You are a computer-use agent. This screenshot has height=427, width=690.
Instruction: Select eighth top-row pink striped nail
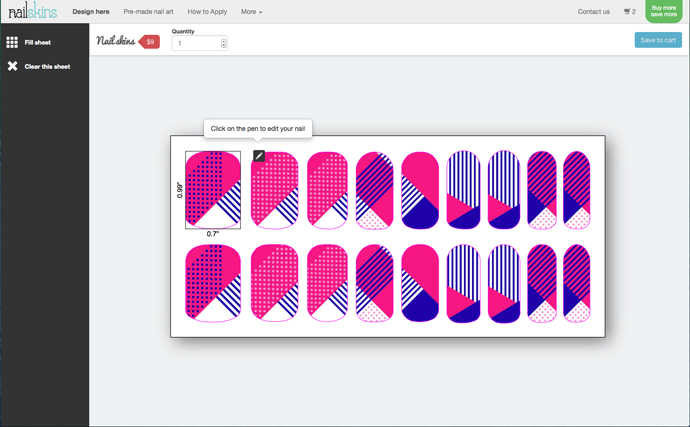click(542, 190)
